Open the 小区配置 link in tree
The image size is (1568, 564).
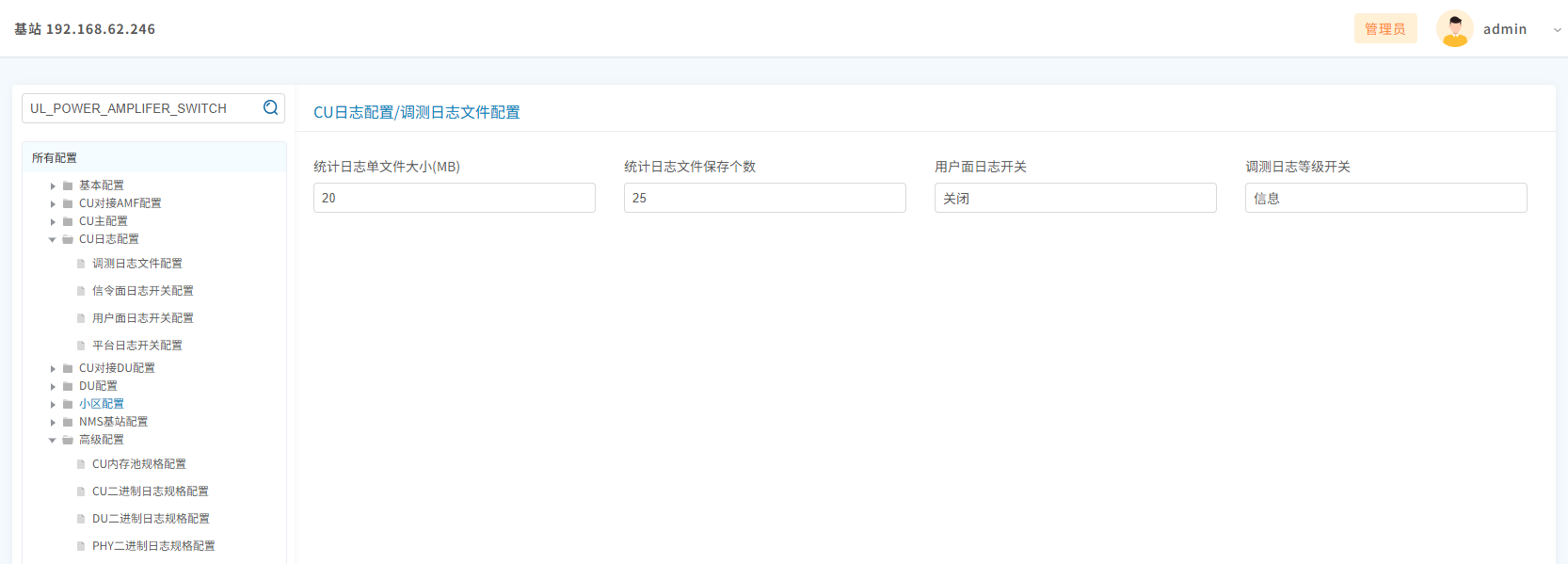[102, 404]
